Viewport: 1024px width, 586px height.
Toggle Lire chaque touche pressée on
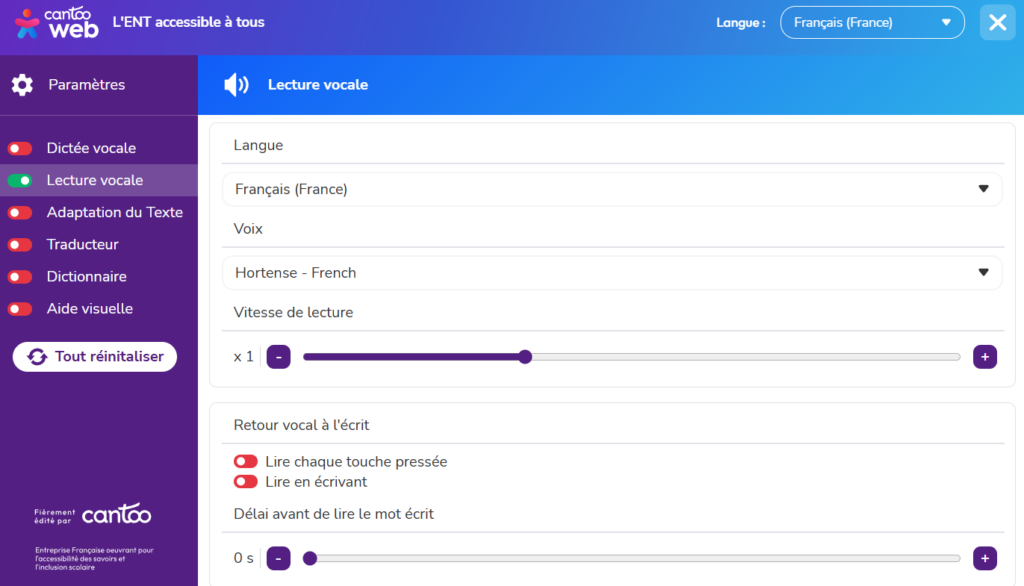pos(246,462)
